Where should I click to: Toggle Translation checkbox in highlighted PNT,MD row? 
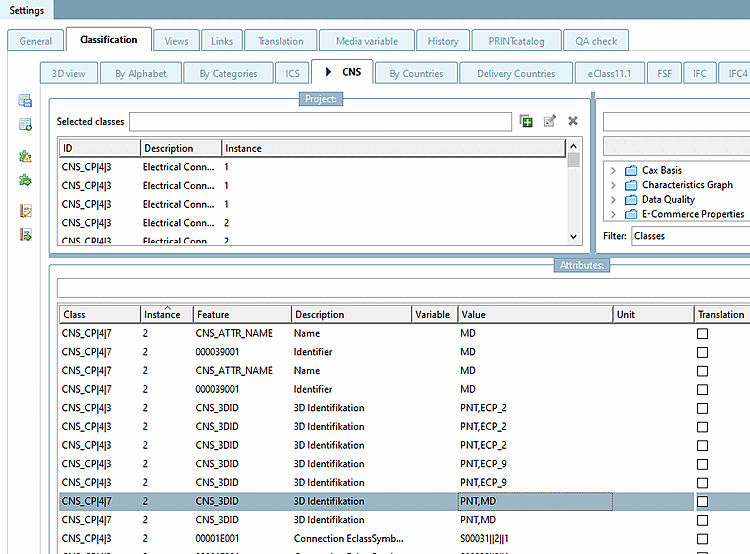[703, 502]
